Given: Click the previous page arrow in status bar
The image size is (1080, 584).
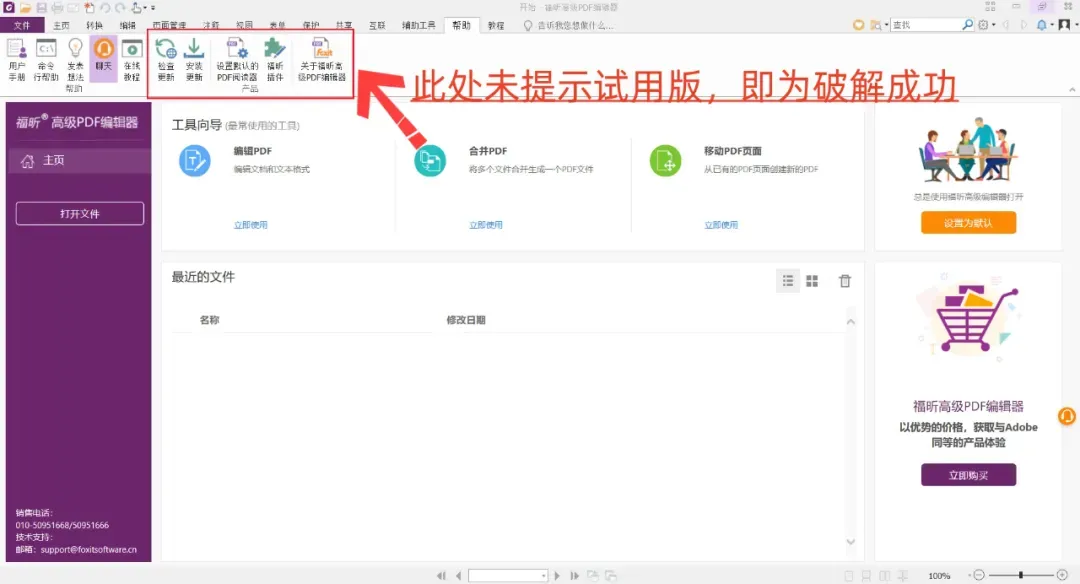Looking at the screenshot, I should click(x=458, y=576).
